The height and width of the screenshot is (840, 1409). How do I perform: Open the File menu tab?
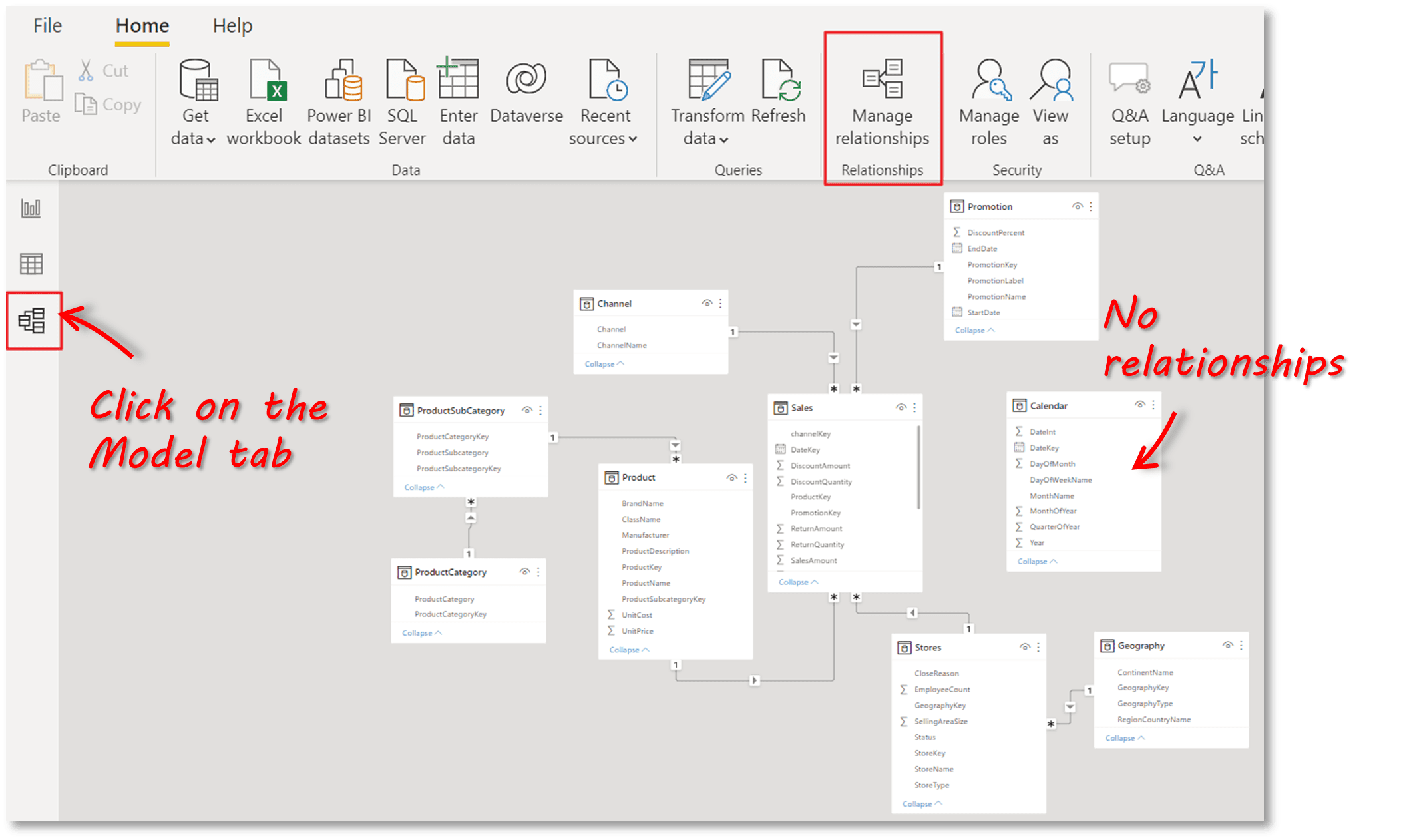click(x=47, y=26)
